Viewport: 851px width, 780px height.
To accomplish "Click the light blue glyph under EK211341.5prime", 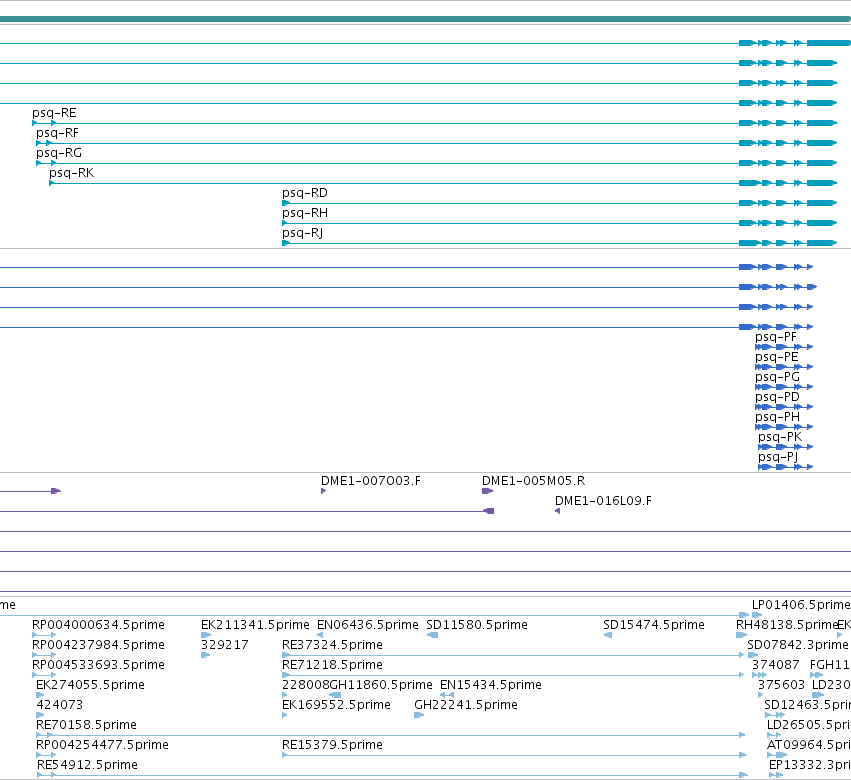I will click(x=206, y=635).
